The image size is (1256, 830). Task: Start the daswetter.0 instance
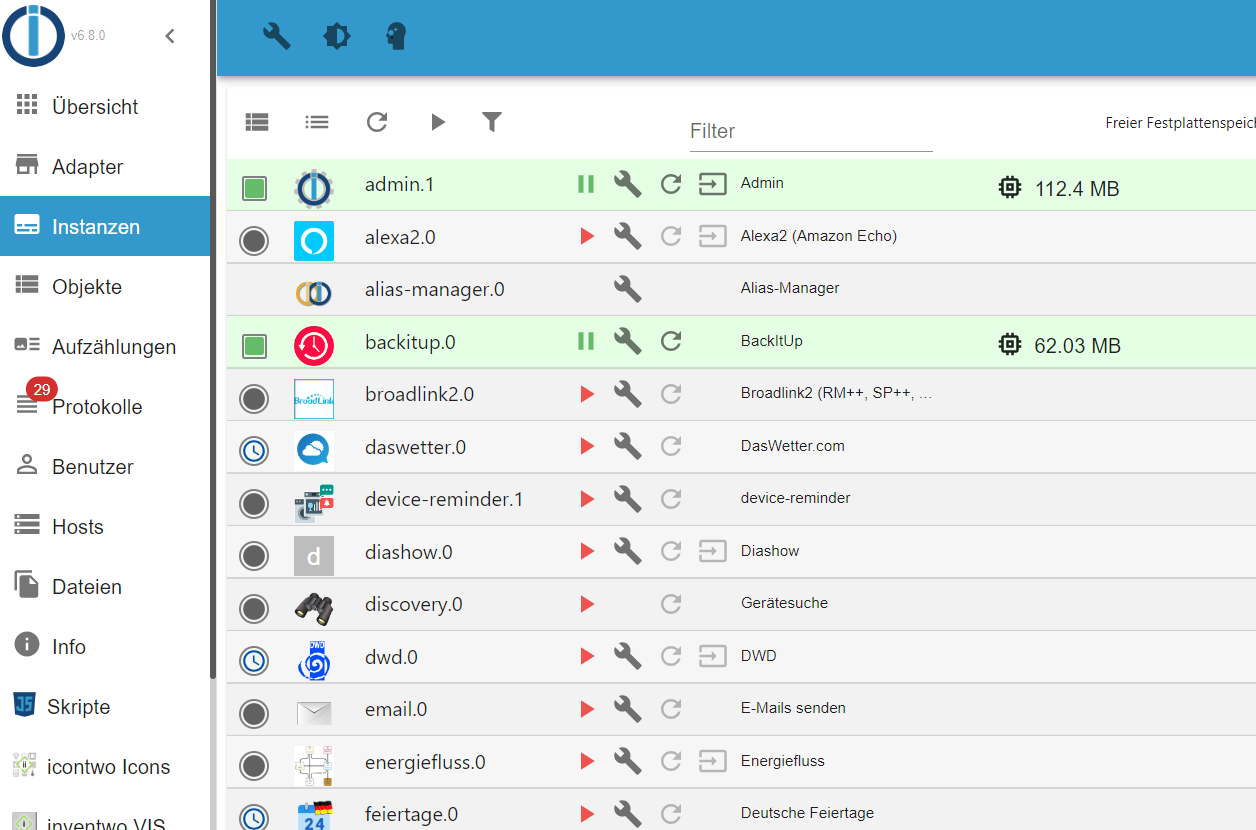pyautogui.click(x=587, y=447)
